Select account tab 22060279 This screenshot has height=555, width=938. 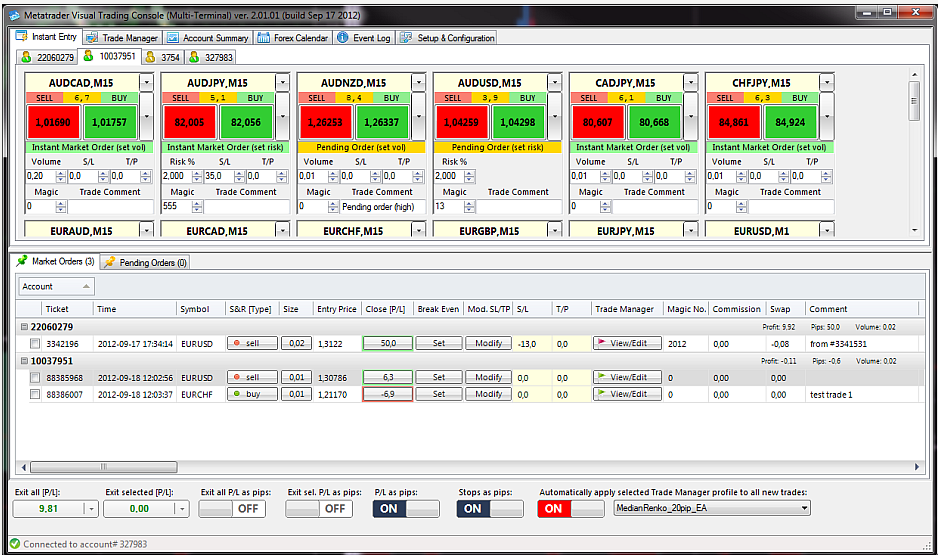tap(48, 57)
